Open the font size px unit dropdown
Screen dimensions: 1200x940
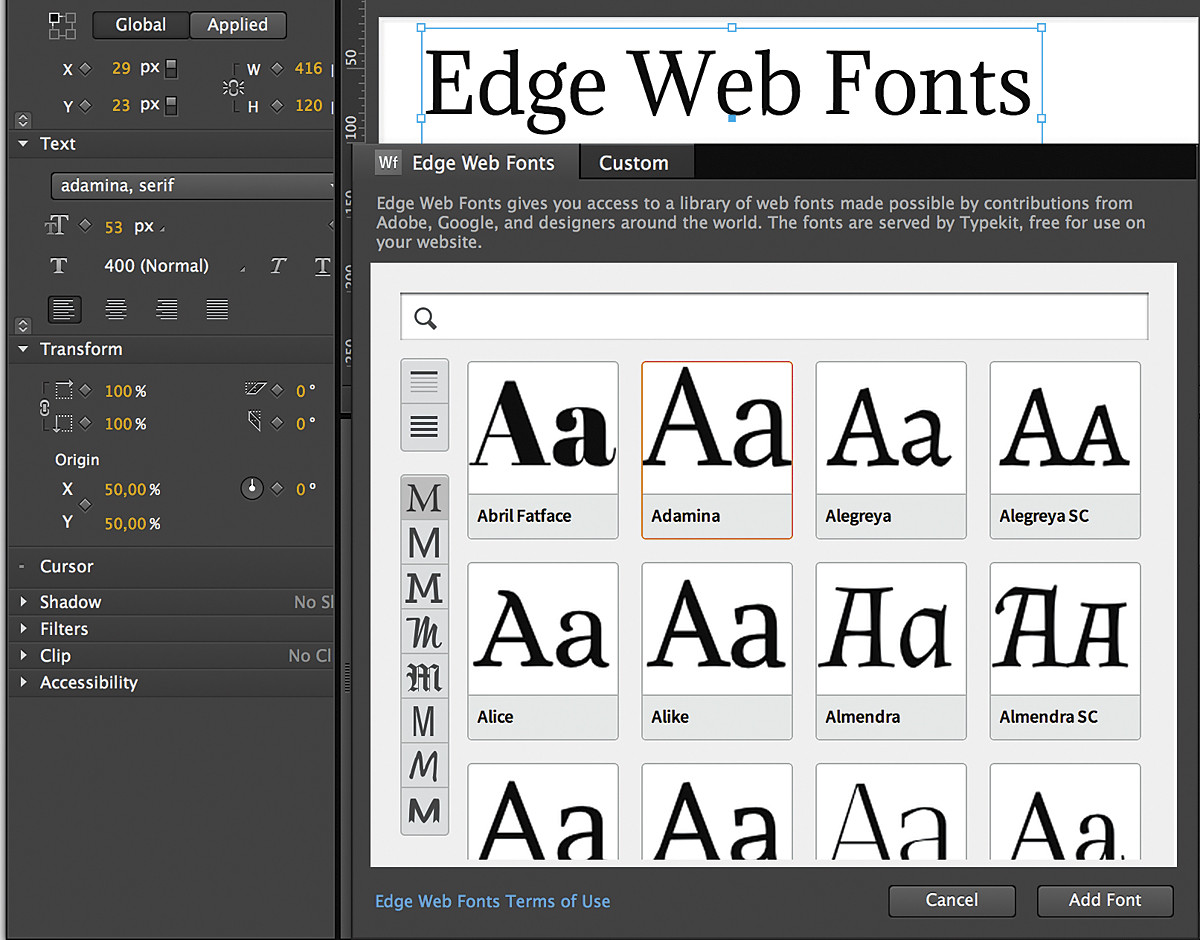150,227
